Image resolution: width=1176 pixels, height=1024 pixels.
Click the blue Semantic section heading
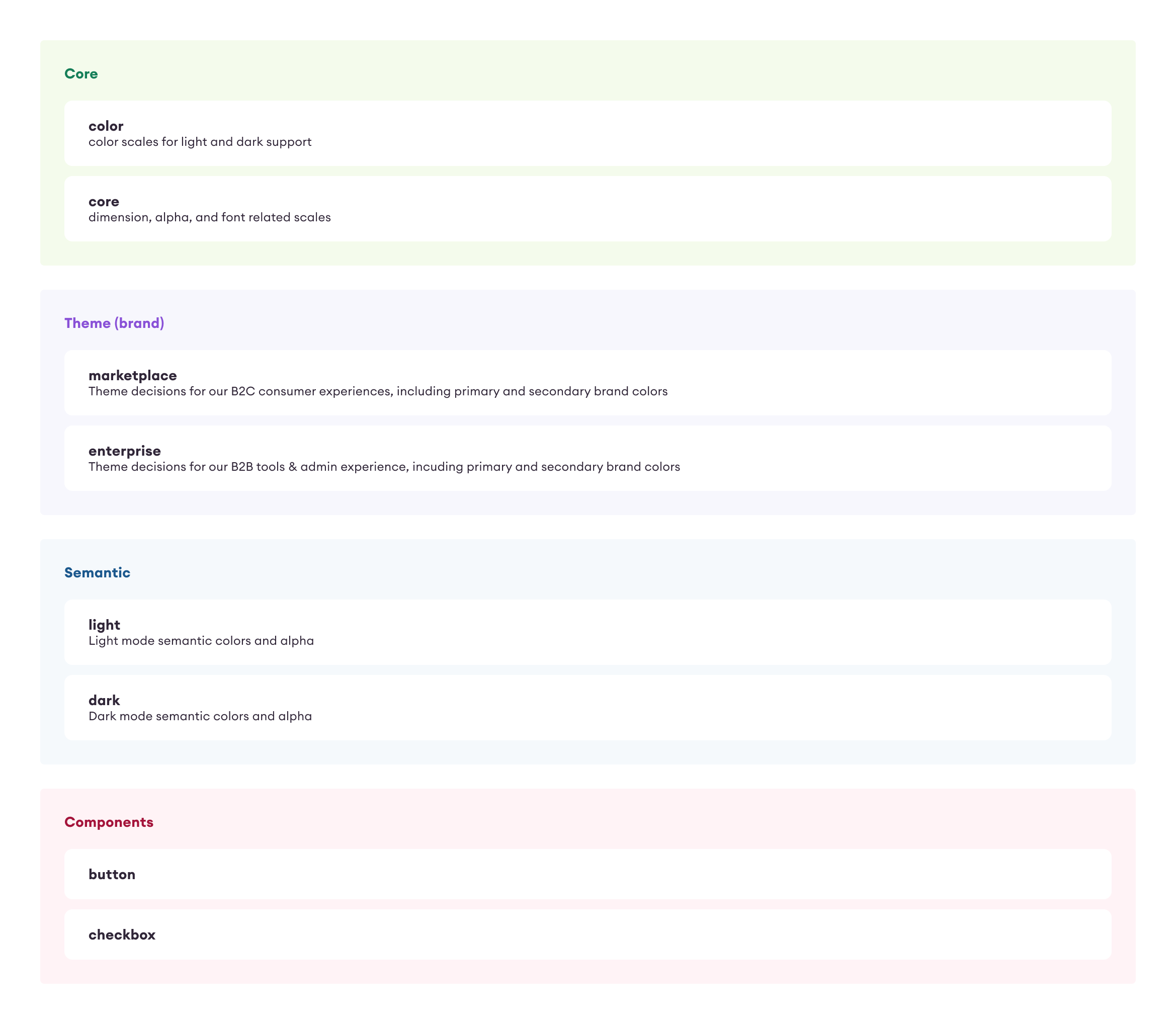97,572
